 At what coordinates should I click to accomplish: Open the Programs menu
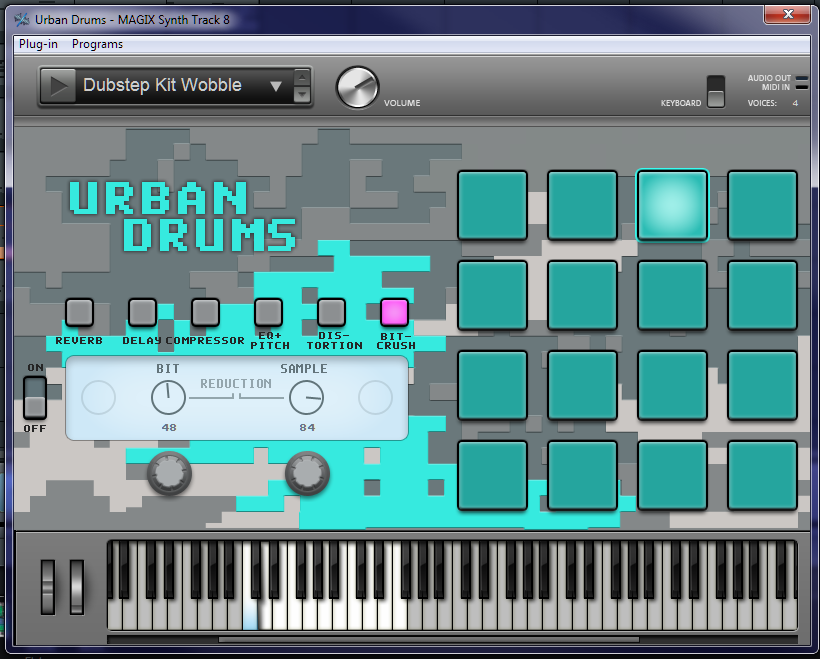[97, 44]
